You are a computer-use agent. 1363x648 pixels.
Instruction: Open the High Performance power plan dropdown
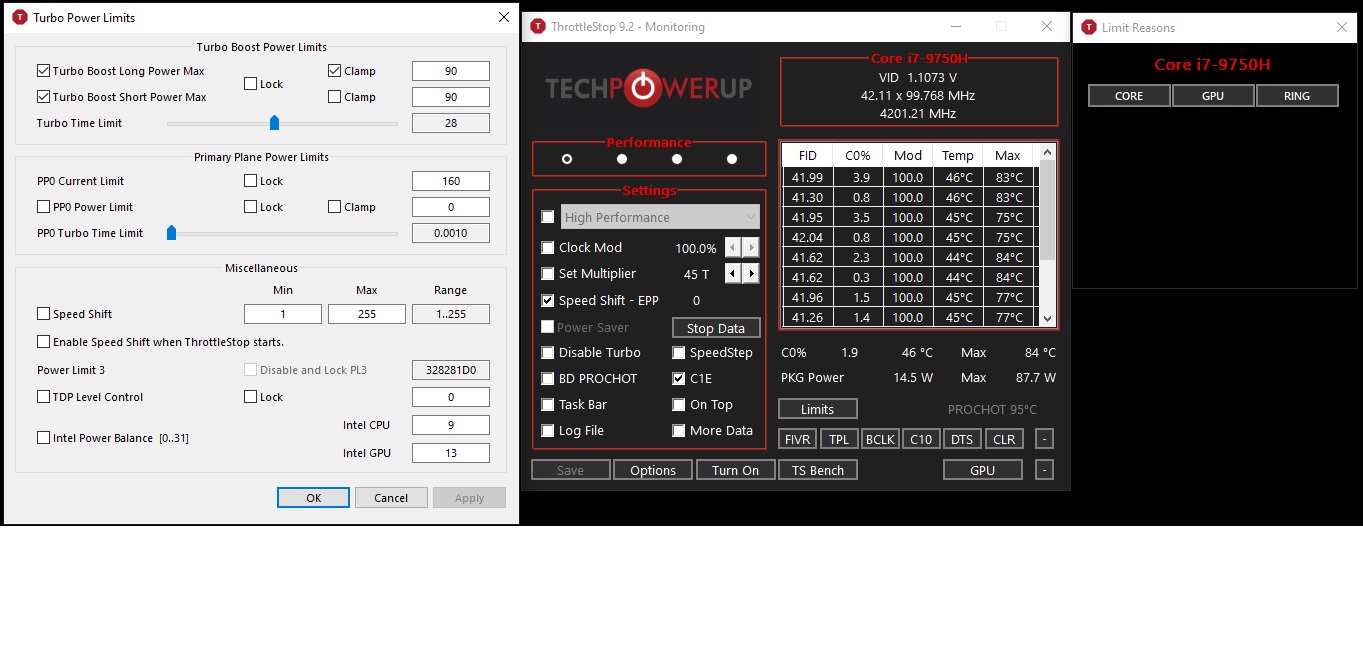(661, 217)
